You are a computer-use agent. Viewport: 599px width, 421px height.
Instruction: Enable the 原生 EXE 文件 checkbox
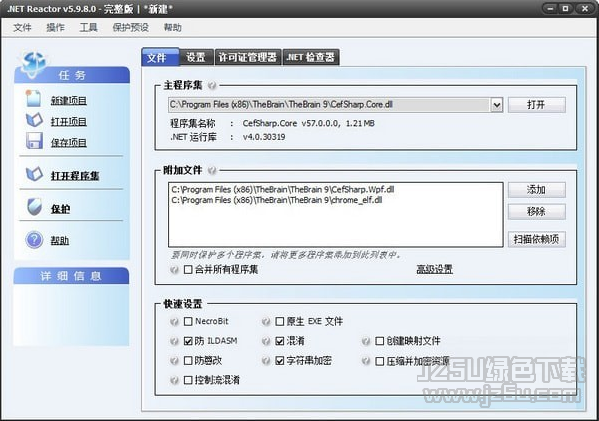280,321
